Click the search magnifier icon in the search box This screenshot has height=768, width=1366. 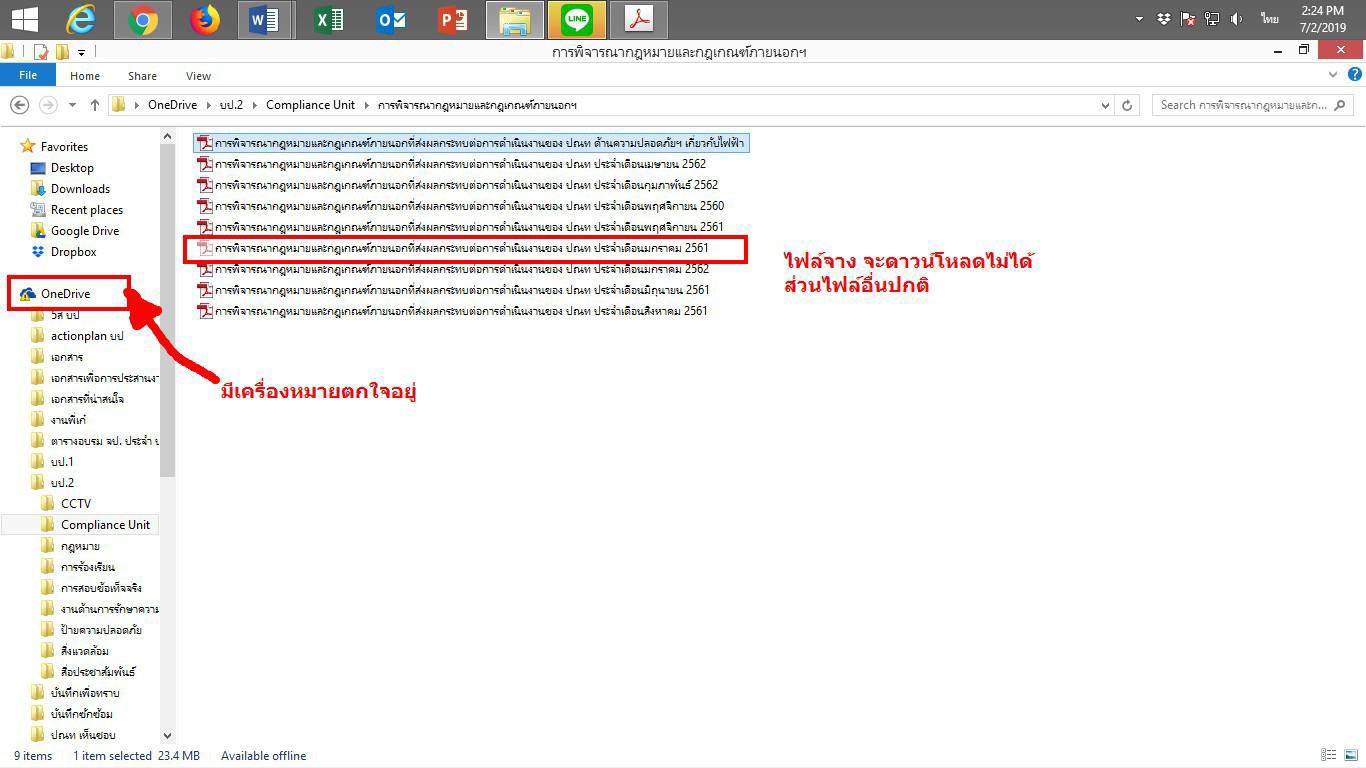1340,105
